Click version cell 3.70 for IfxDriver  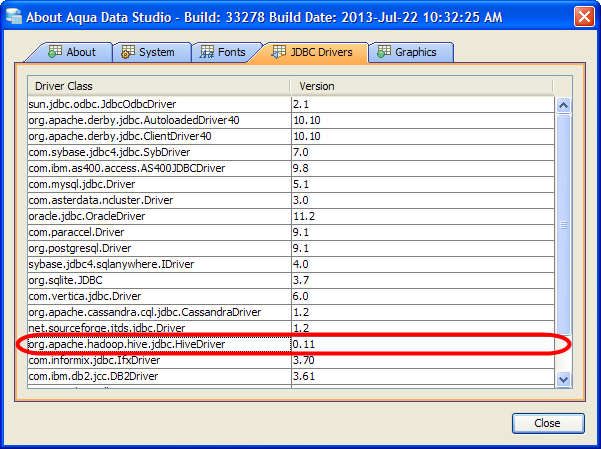(423, 360)
